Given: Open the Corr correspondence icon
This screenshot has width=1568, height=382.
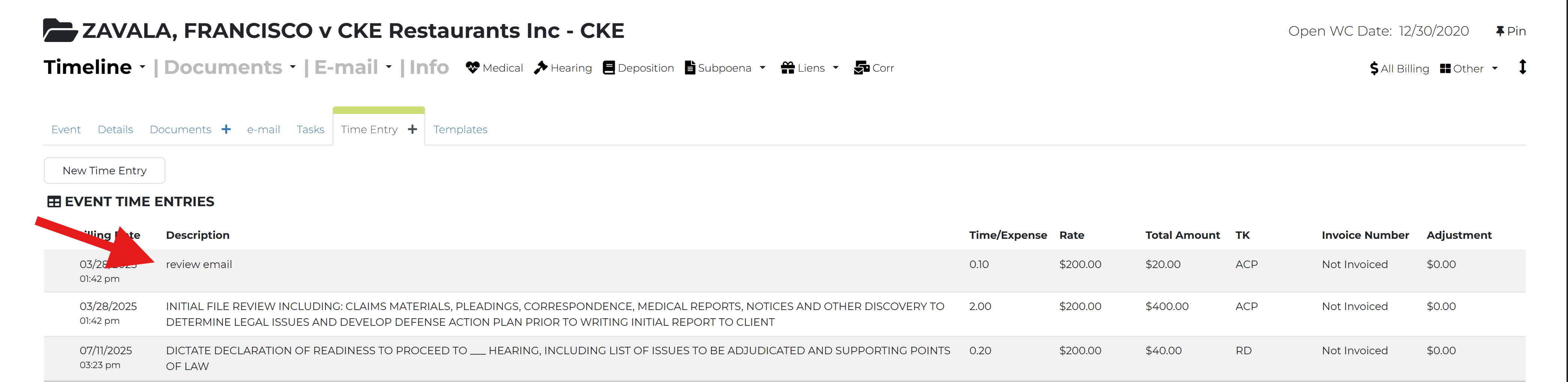Looking at the screenshot, I should coord(861,67).
